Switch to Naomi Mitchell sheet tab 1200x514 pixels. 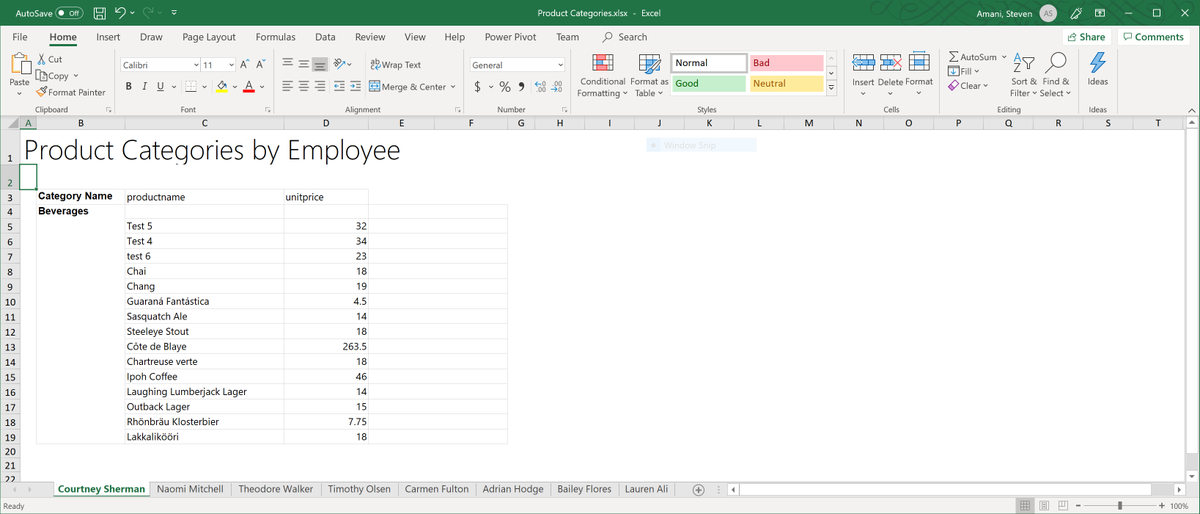[190, 489]
